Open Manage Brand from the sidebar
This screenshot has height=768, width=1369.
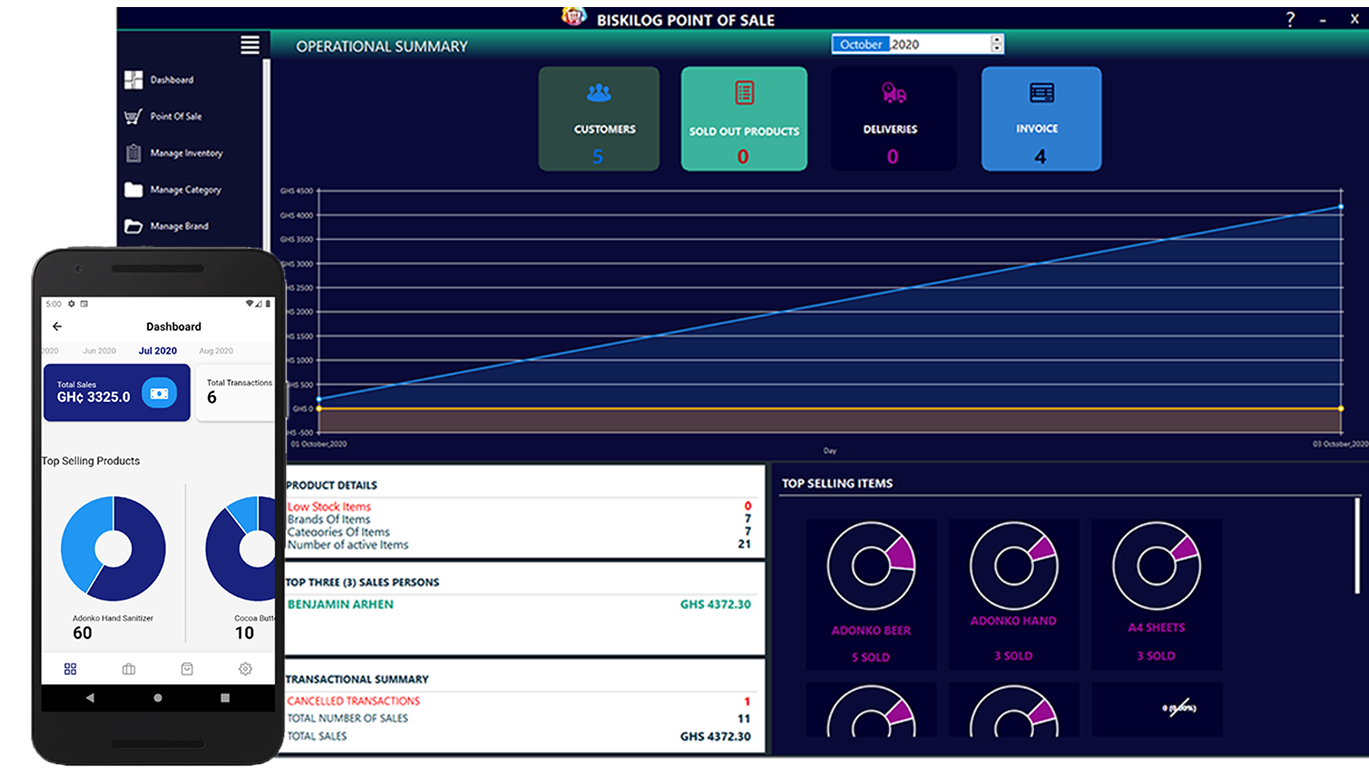tap(180, 227)
